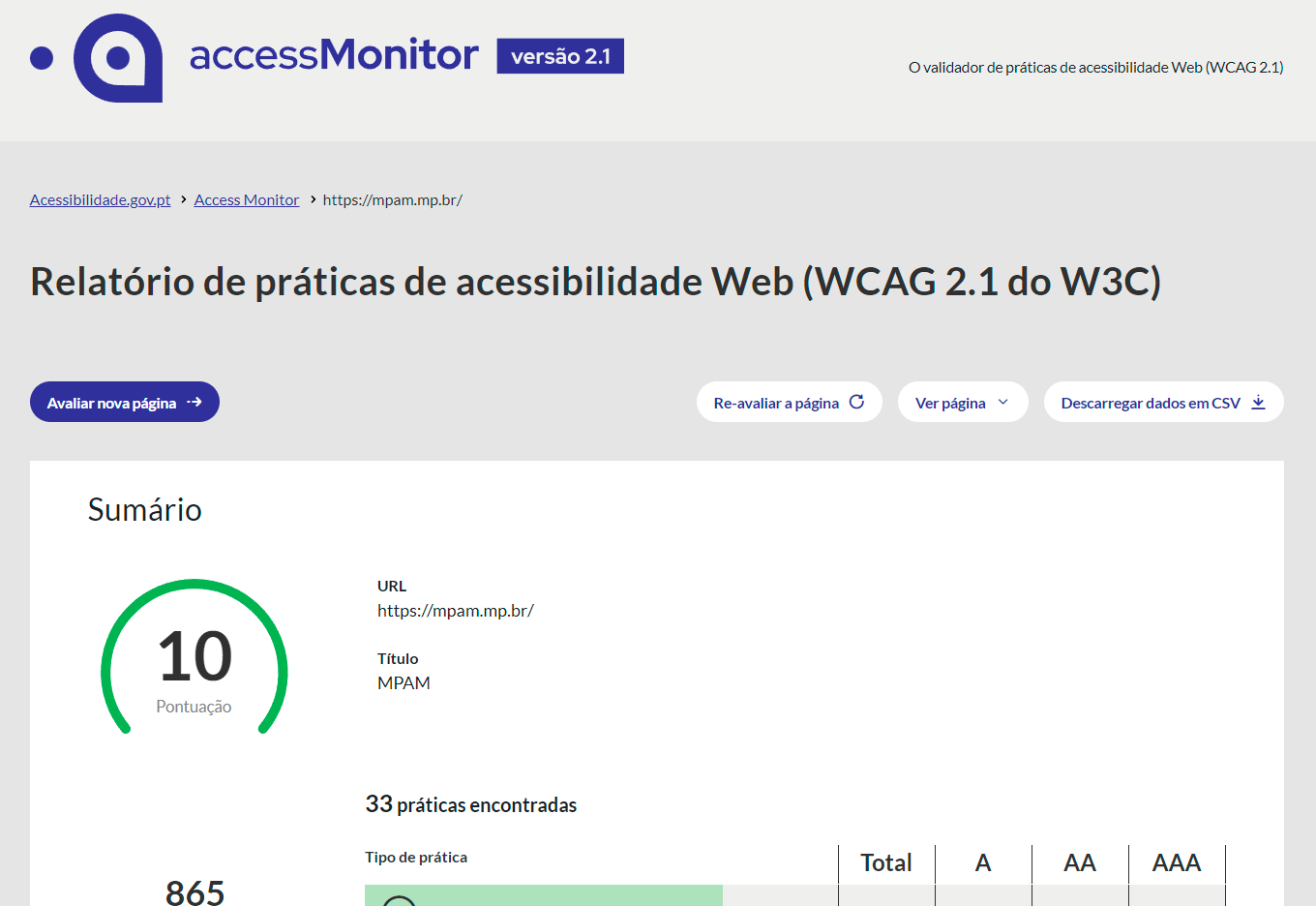Click the Tipo de prática column header
This screenshot has width=1316, height=906.
click(x=416, y=857)
